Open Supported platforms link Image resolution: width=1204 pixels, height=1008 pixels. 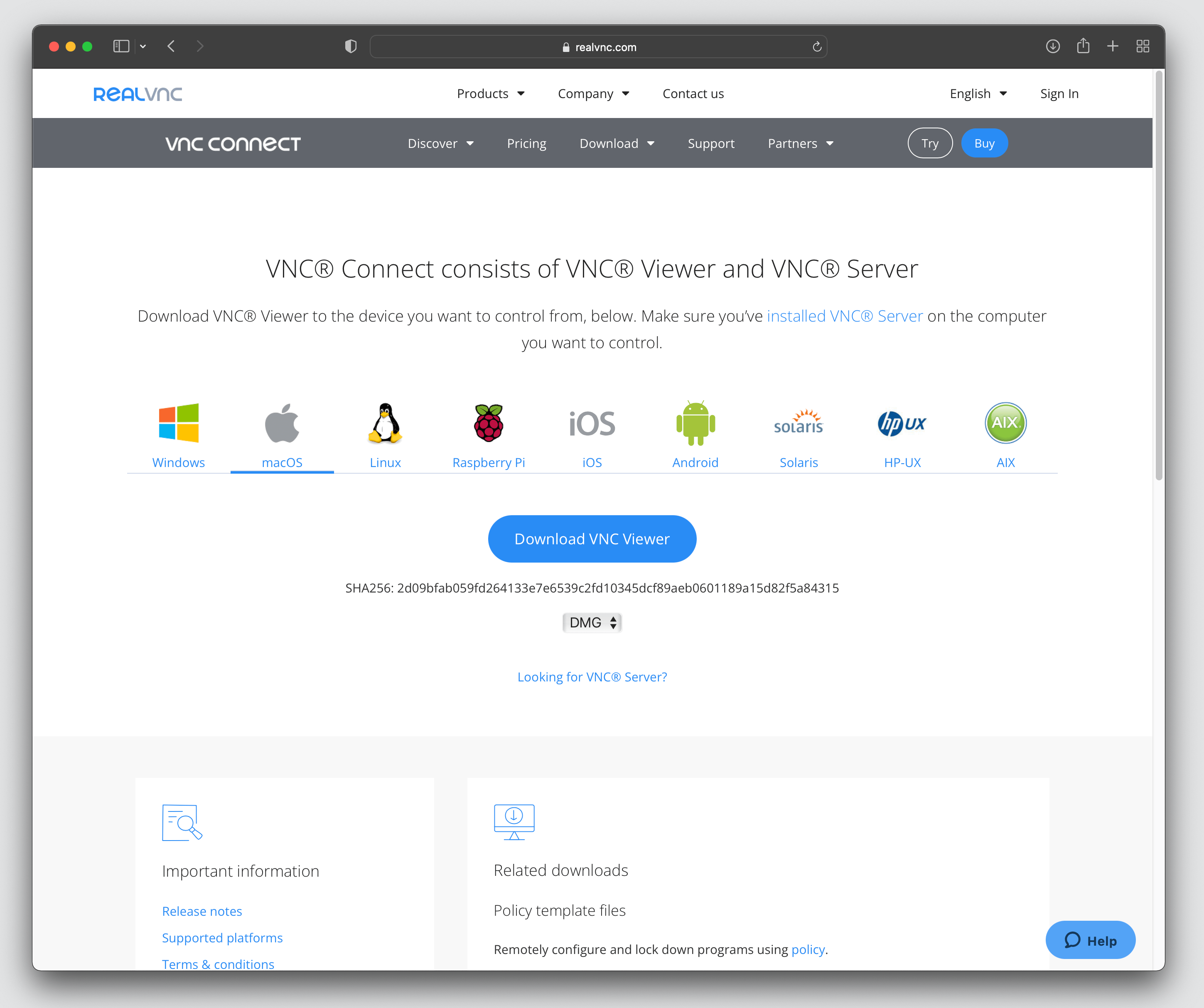tap(222, 938)
